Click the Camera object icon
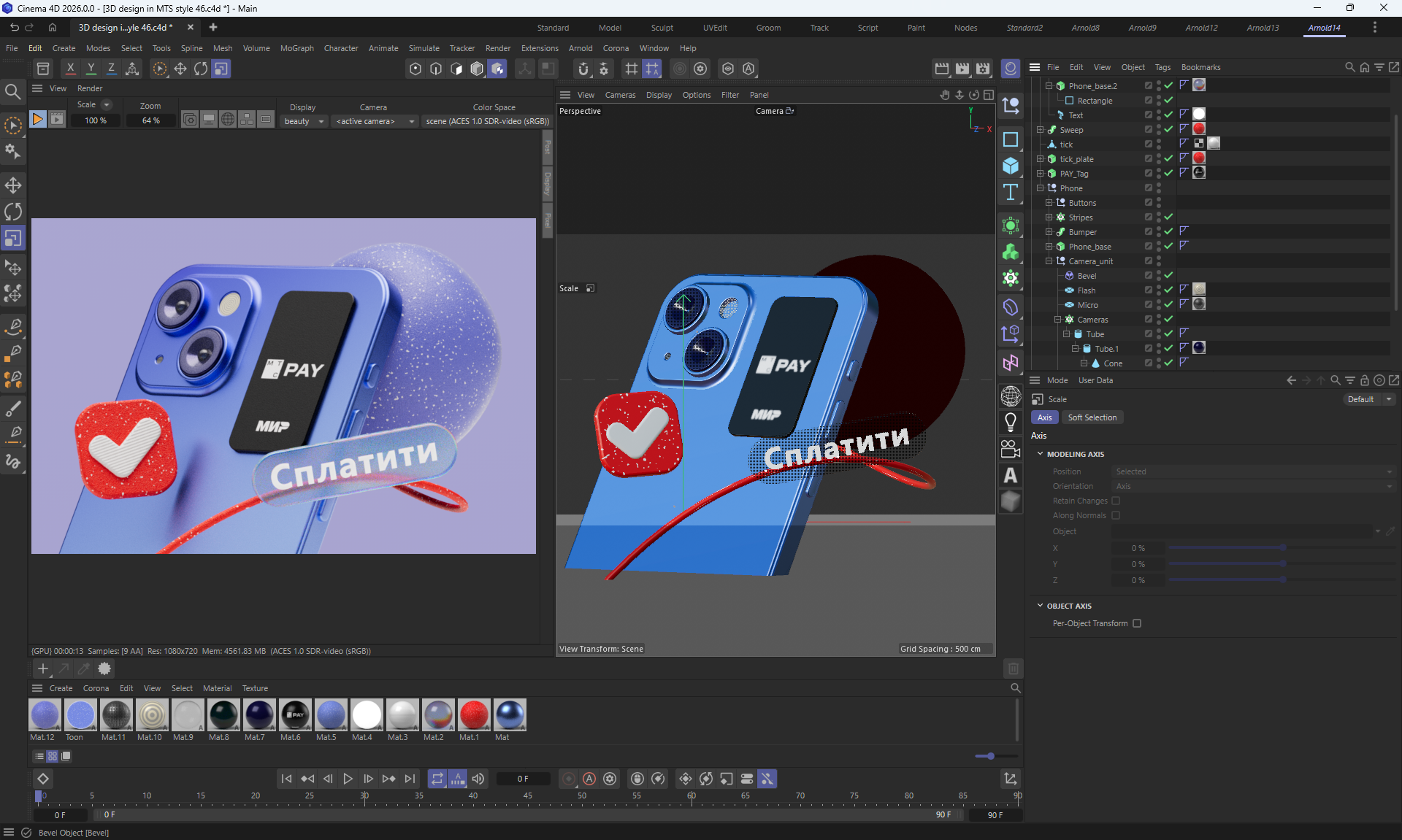Screen dimensions: 1402x840 (1011, 448)
